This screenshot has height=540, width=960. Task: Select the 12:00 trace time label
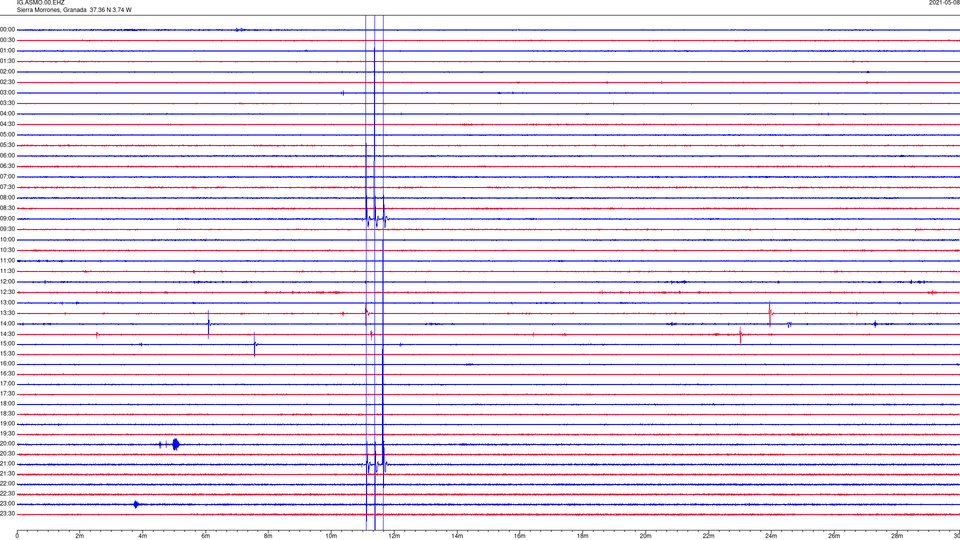7,282
